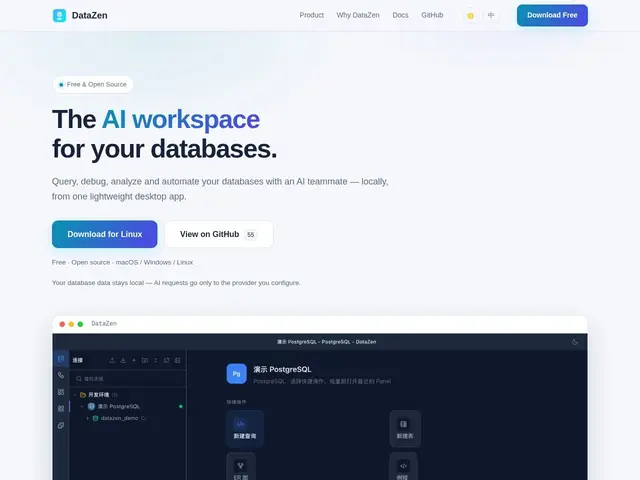
Task: Click the yellow 开发环境 folder icon
Action: click(83, 395)
